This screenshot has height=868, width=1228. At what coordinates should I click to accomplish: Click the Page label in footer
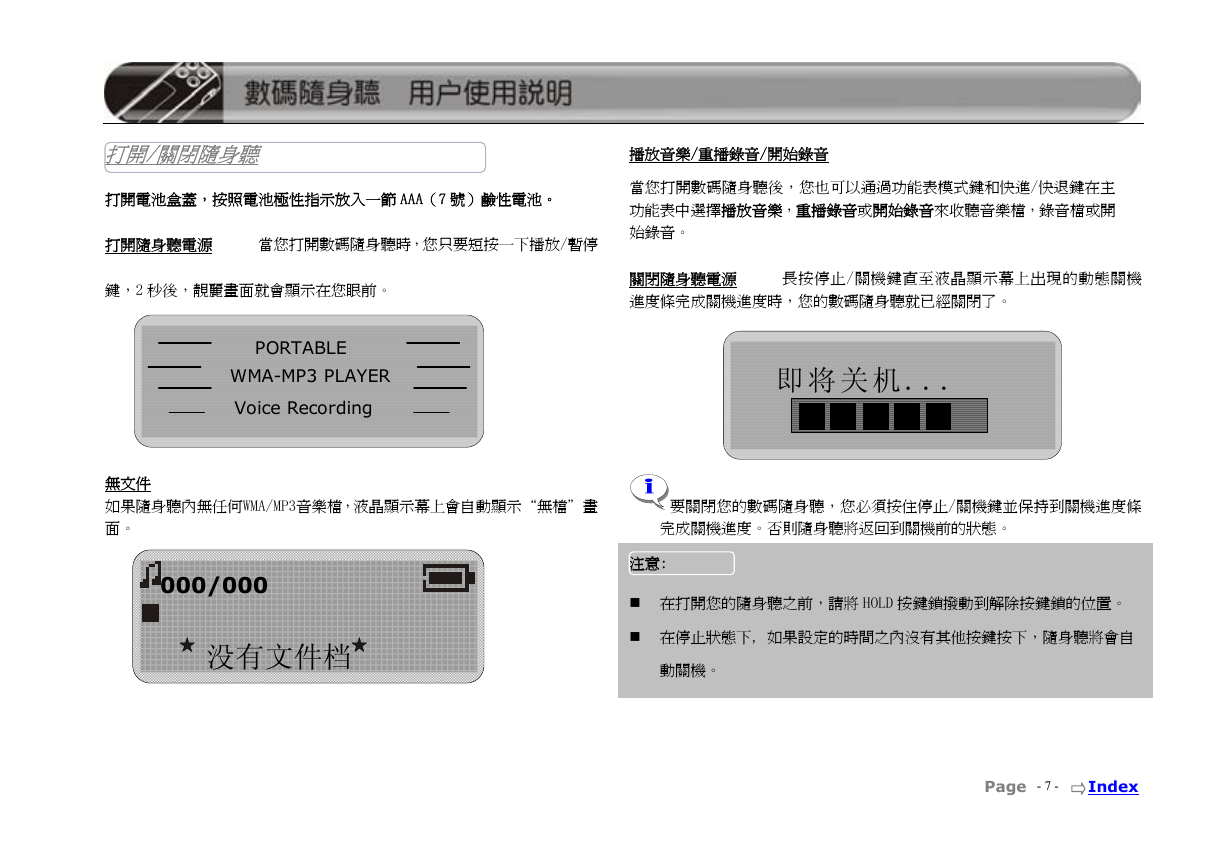[x=1005, y=787]
